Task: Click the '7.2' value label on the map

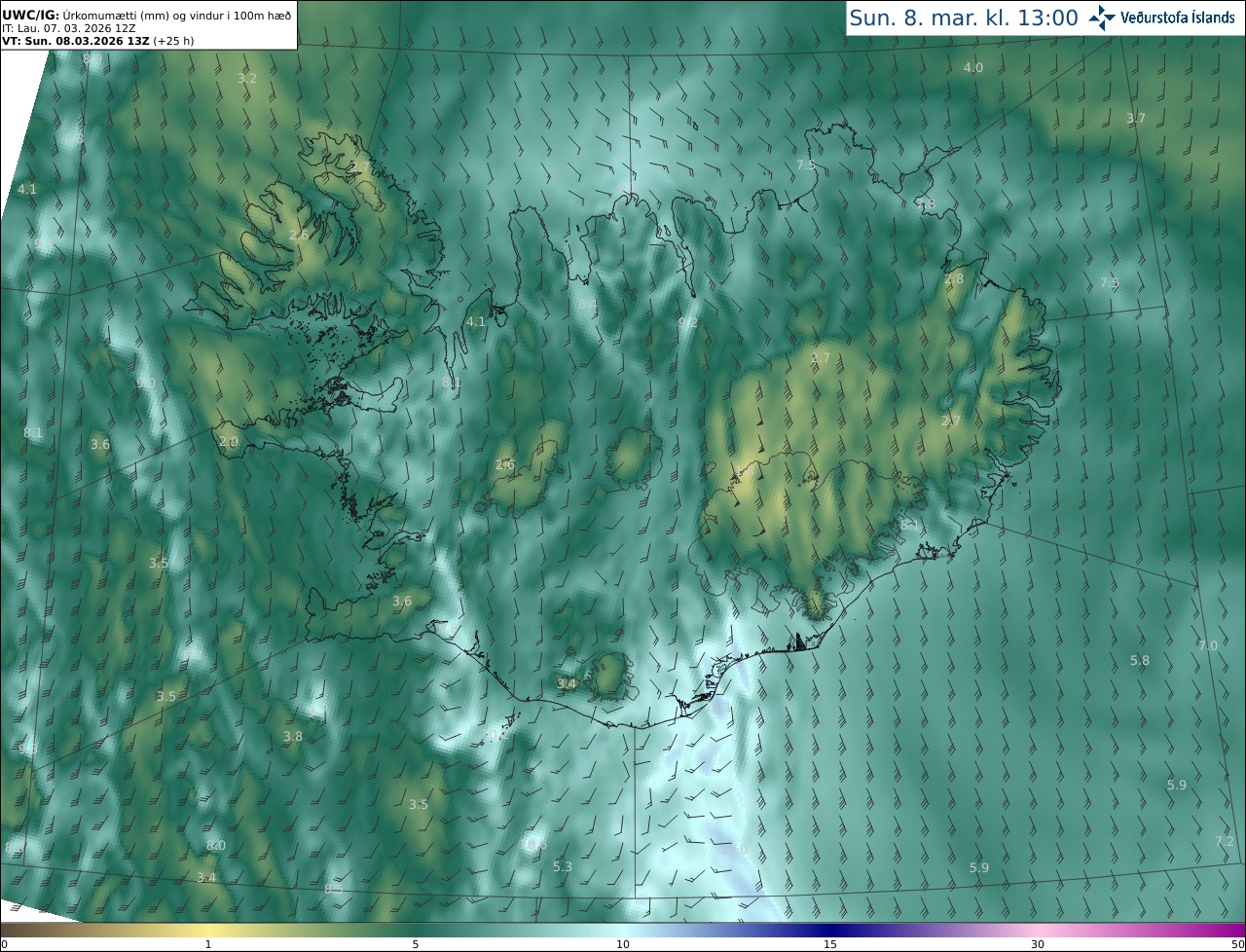Action: [x=1225, y=841]
